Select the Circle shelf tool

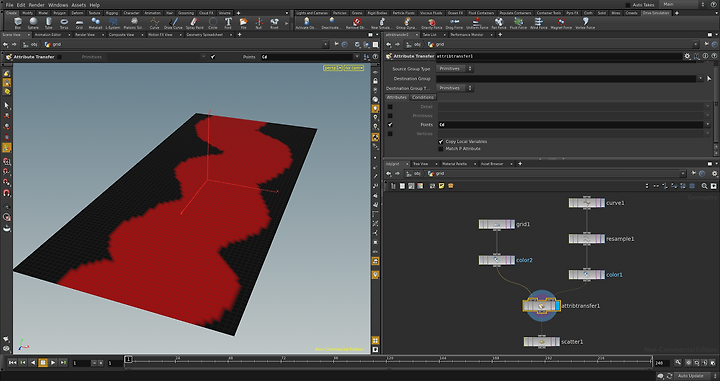[x=213, y=23]
